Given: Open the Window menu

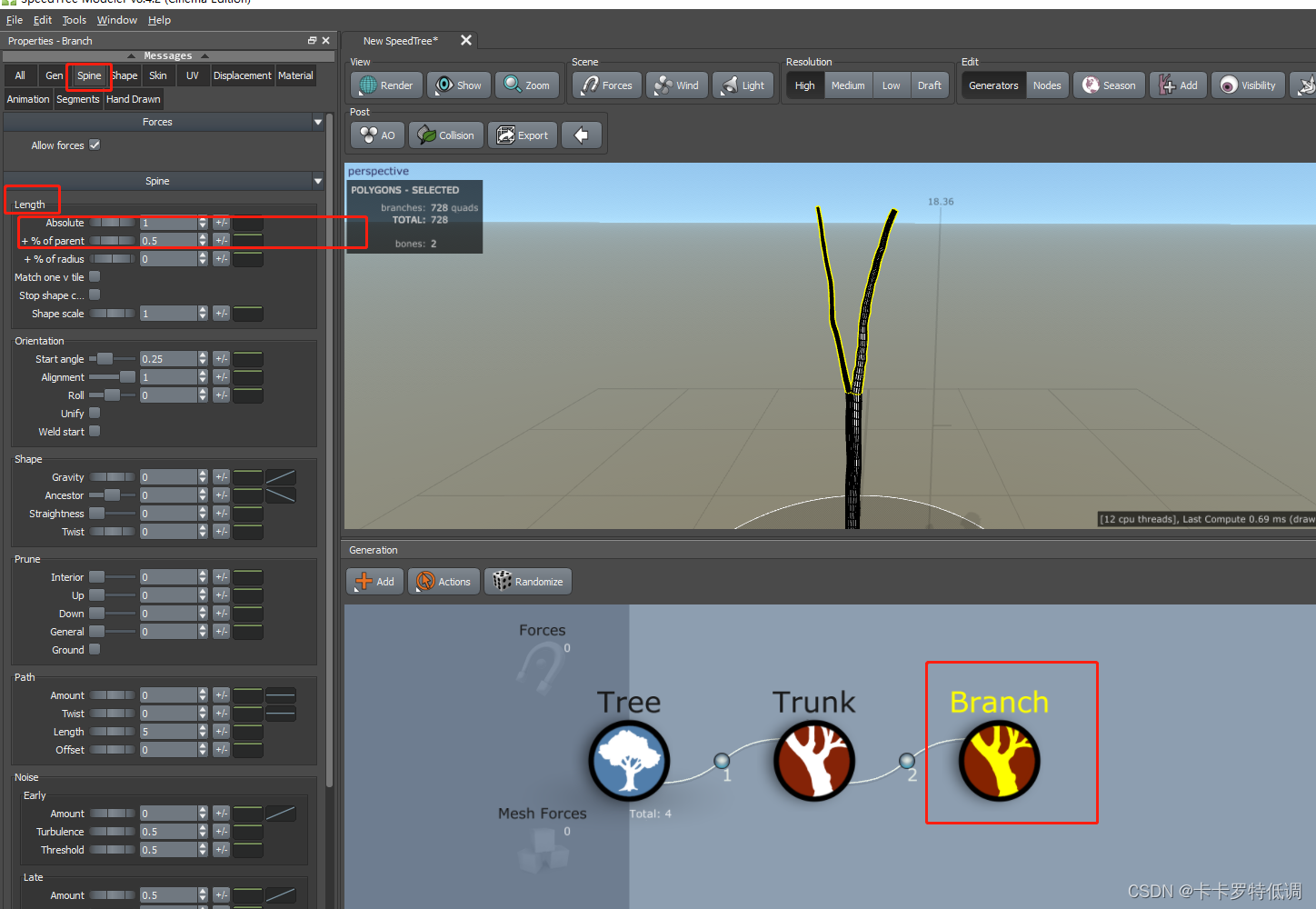Looking at the screenshot, I should (x=116, y=20).
